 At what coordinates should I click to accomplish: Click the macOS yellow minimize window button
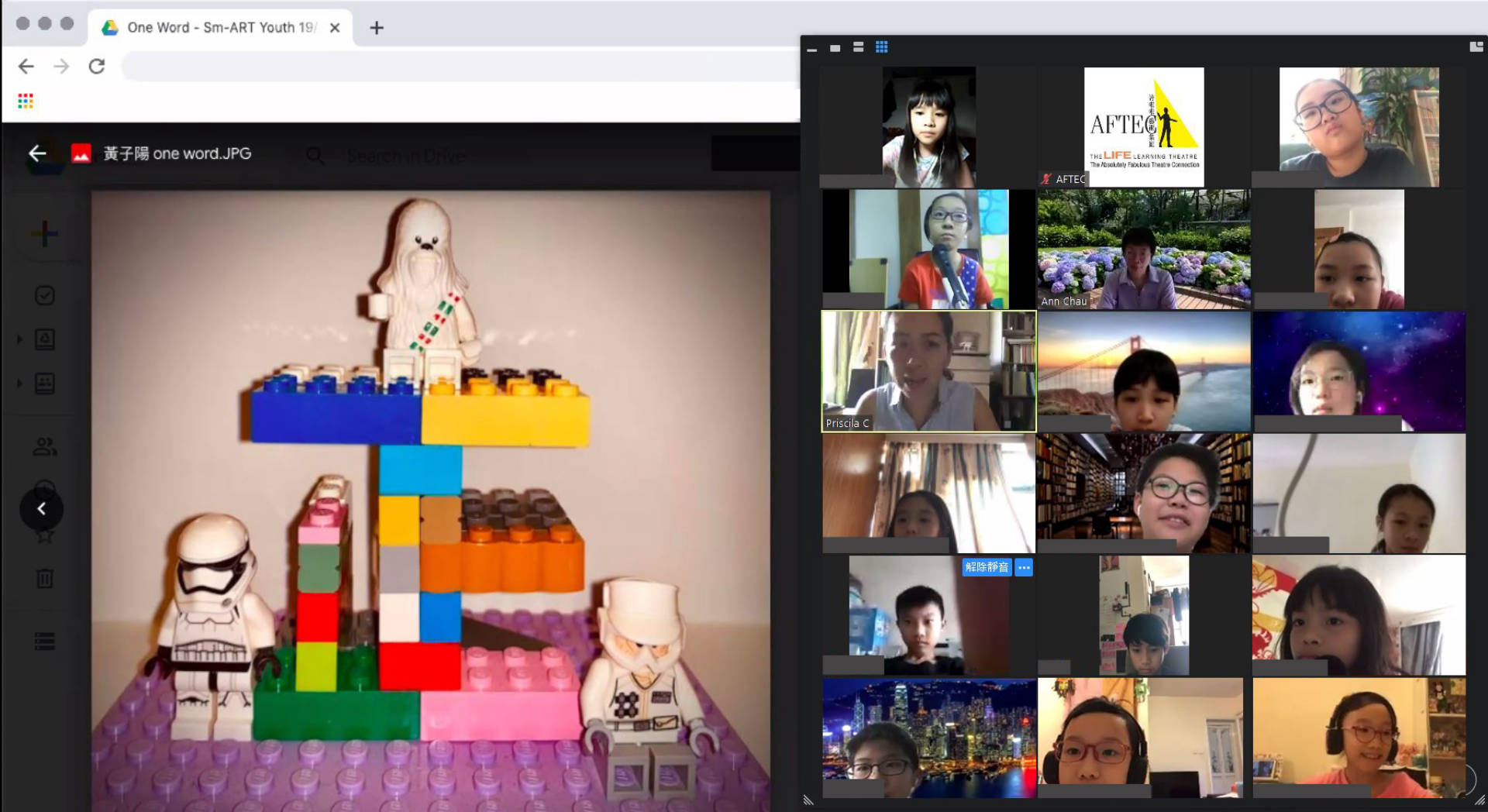coord(45,23)
